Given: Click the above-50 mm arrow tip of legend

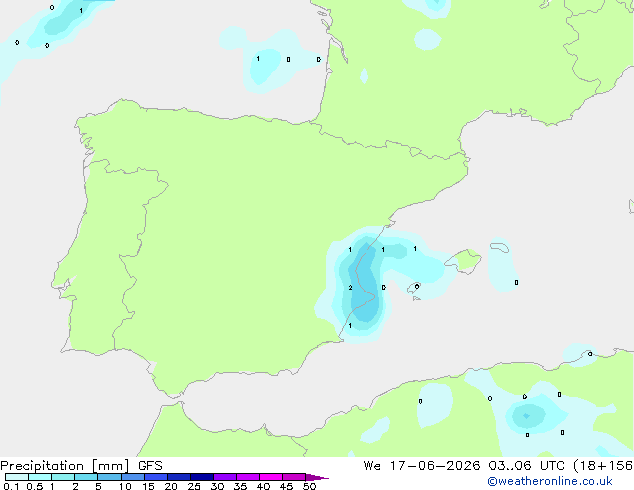Looking at the screenshot, I should click(x=317, y=477).
